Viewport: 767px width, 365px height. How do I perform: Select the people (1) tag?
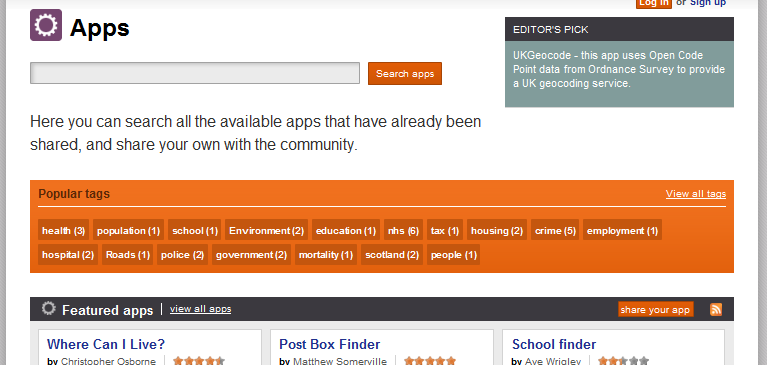coord(453,254)
